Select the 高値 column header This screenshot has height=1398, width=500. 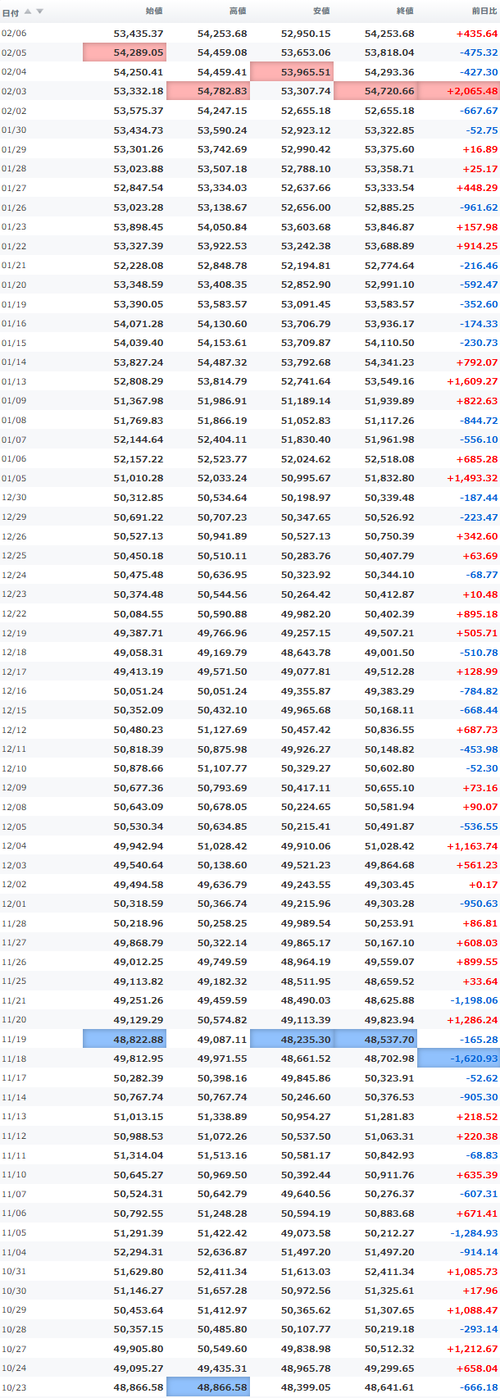[x=238, y=12]
